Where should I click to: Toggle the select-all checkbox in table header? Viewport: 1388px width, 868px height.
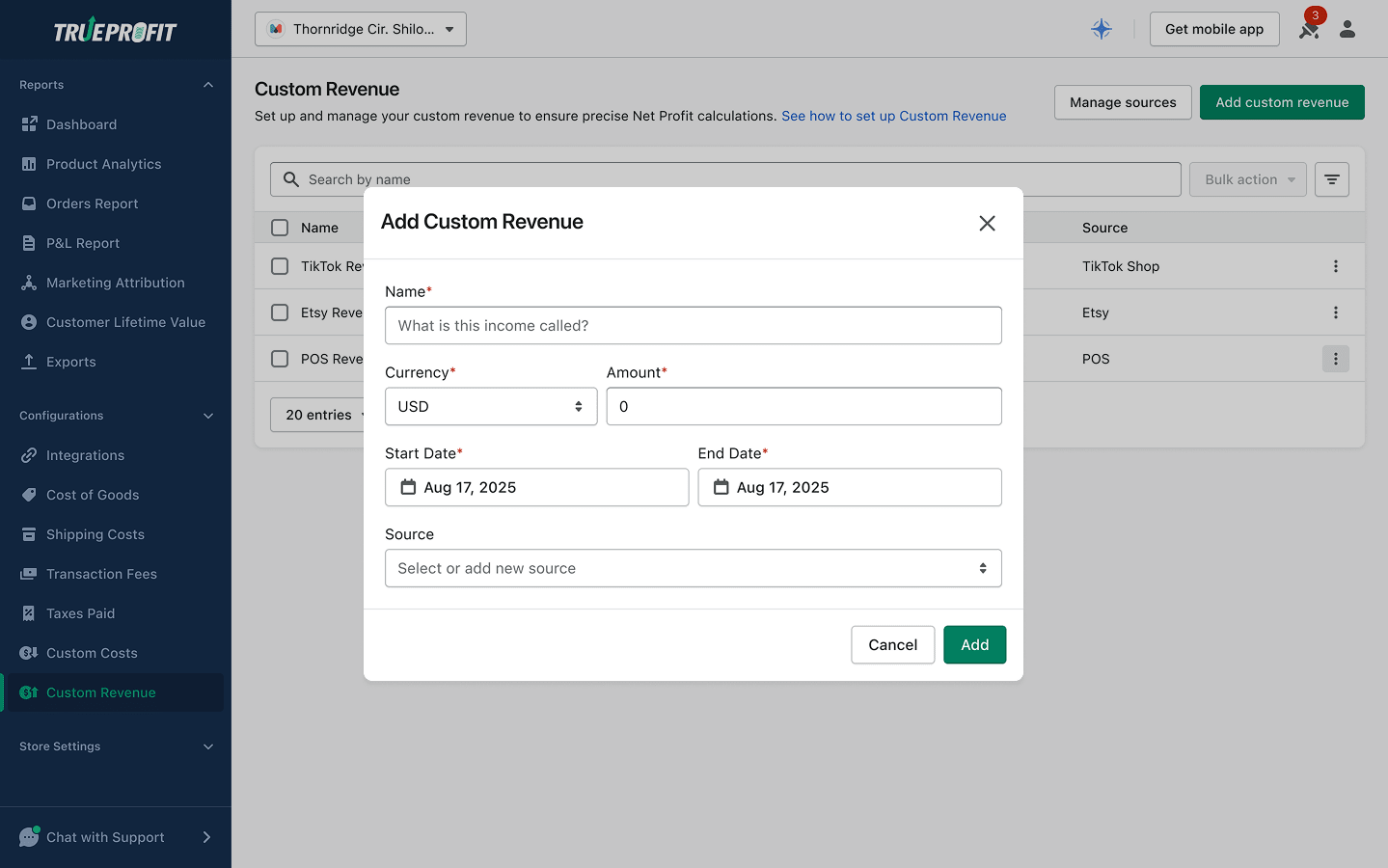coord(280,228)
